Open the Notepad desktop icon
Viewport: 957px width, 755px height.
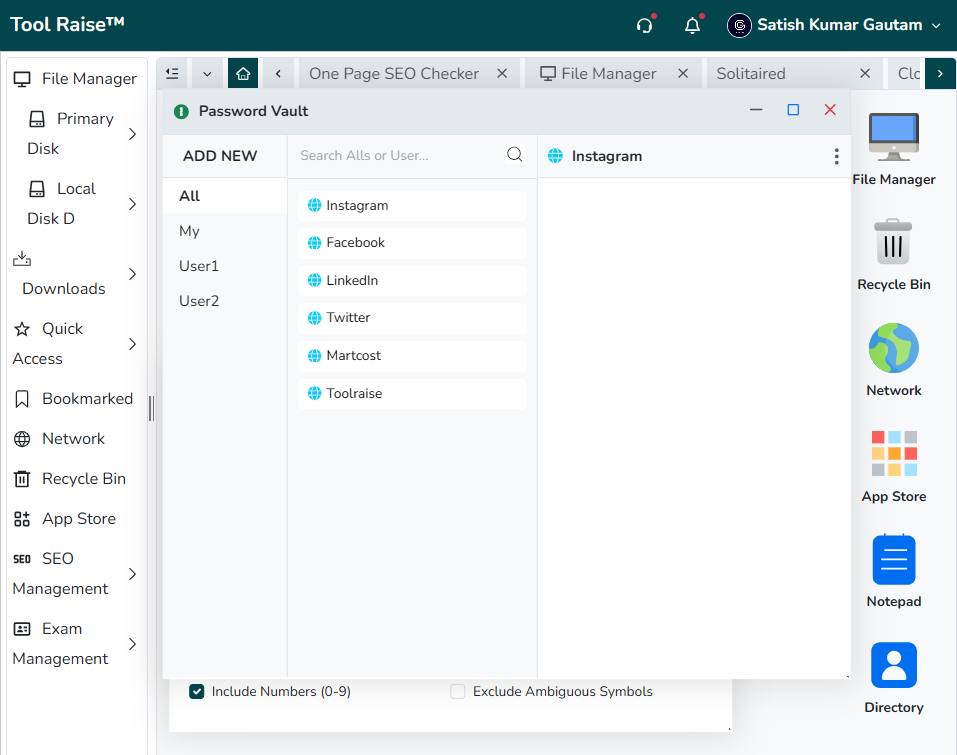(894, 571)
